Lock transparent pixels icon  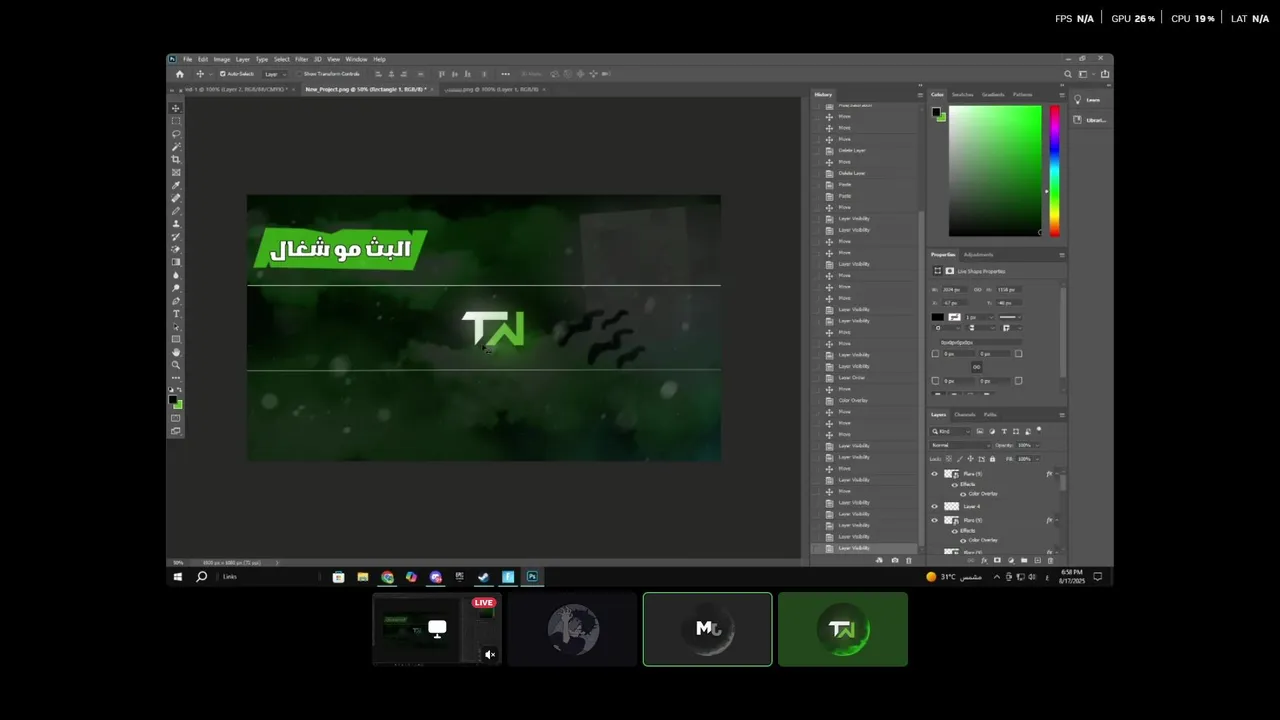(951, 459)
